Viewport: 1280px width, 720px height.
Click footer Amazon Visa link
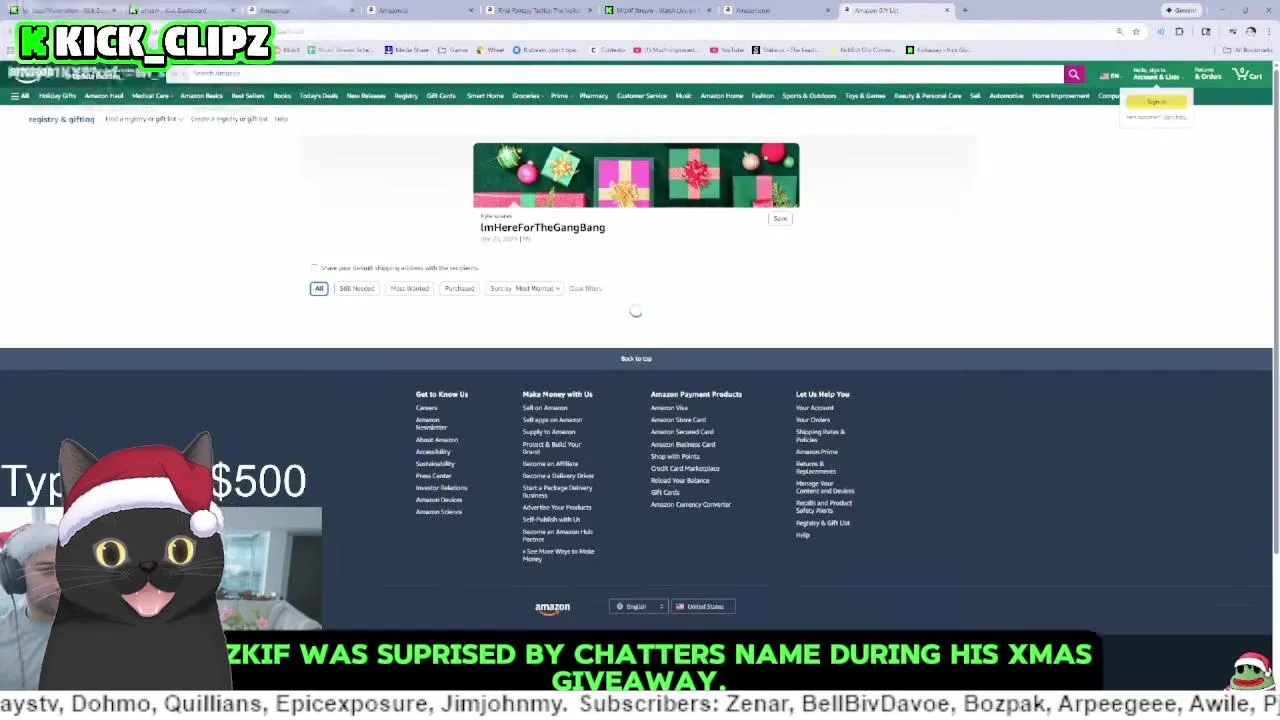[669, 408]
